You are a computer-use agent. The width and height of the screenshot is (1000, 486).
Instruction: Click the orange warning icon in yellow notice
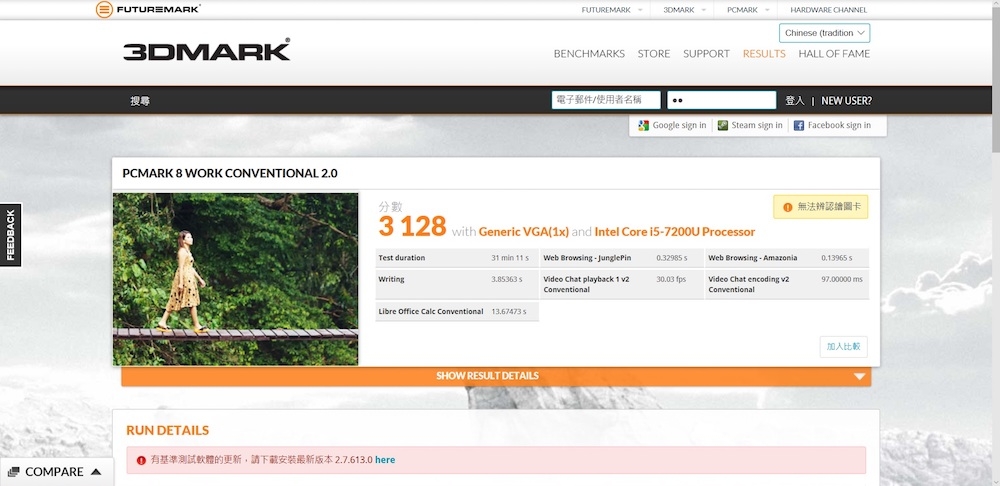pyautogui.click(x=788, y=207)
